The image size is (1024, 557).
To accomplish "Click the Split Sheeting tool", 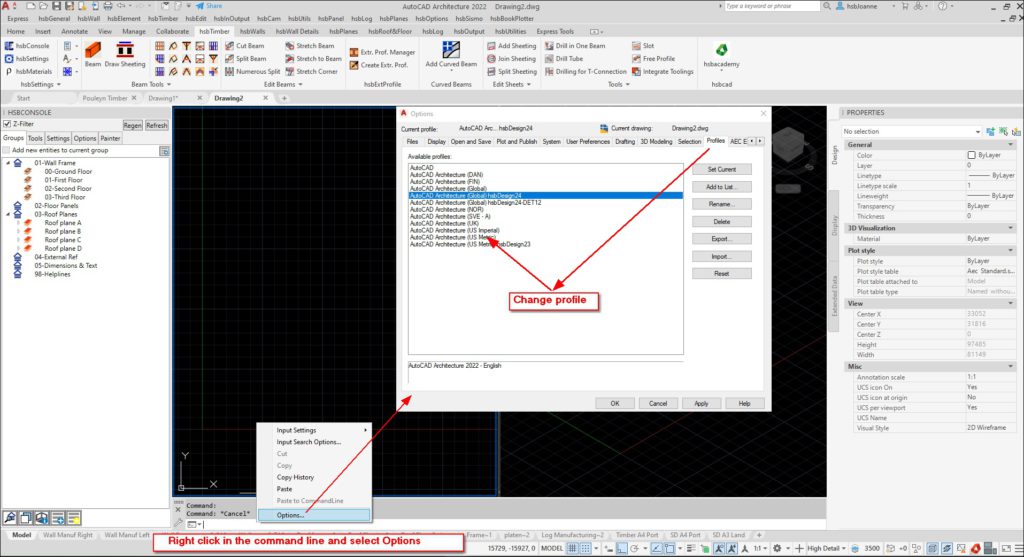I will coord(512,72).
